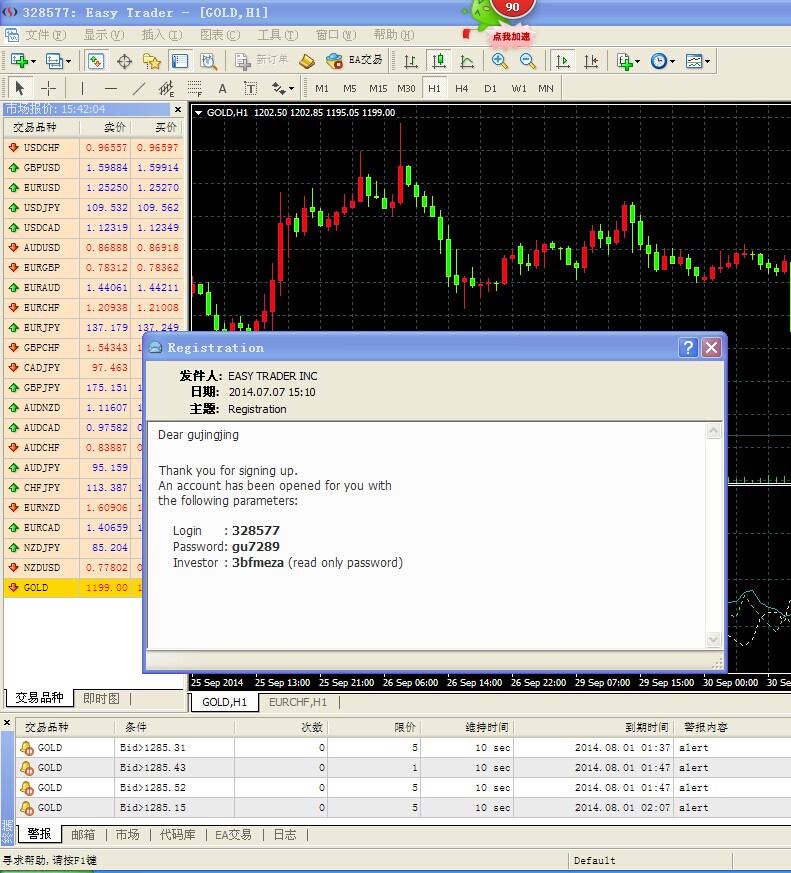Draw a vertical line tool

point(82,88)
